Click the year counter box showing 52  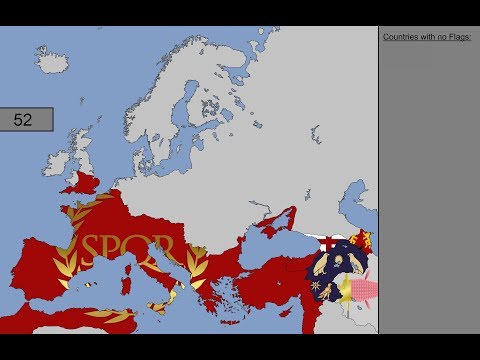(x=26, y=119)
